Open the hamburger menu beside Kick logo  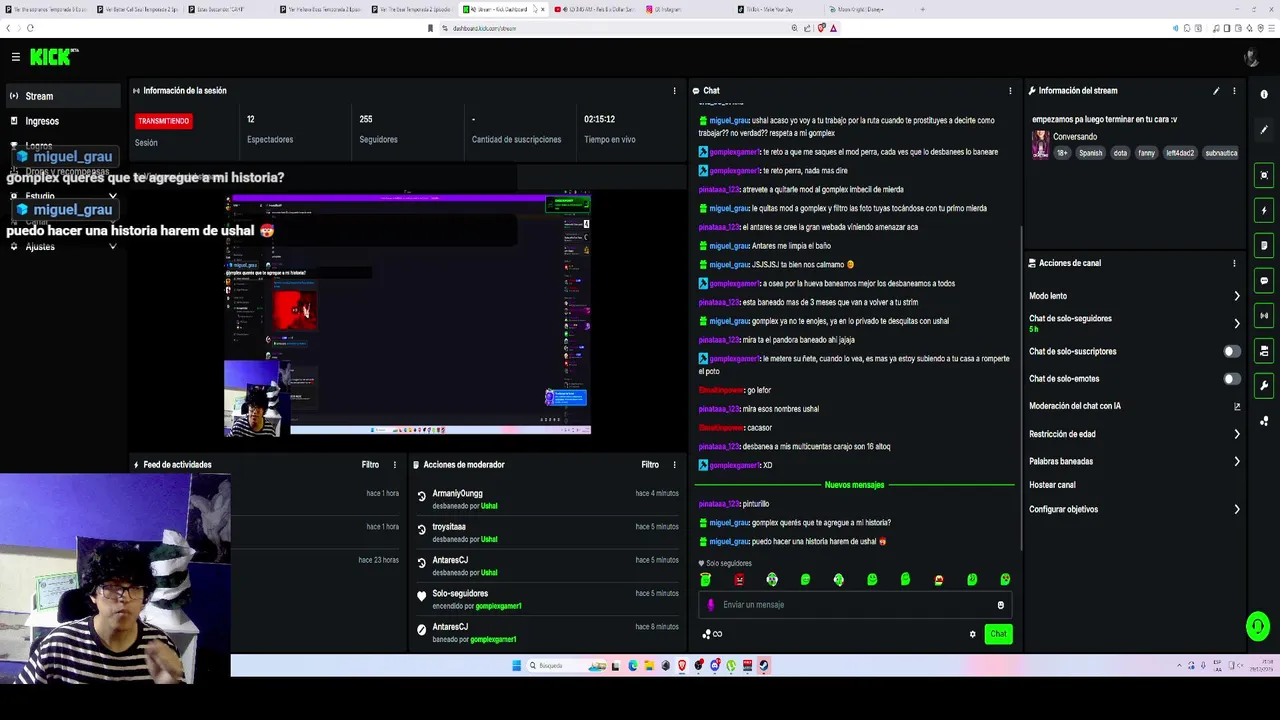(16, 57)
